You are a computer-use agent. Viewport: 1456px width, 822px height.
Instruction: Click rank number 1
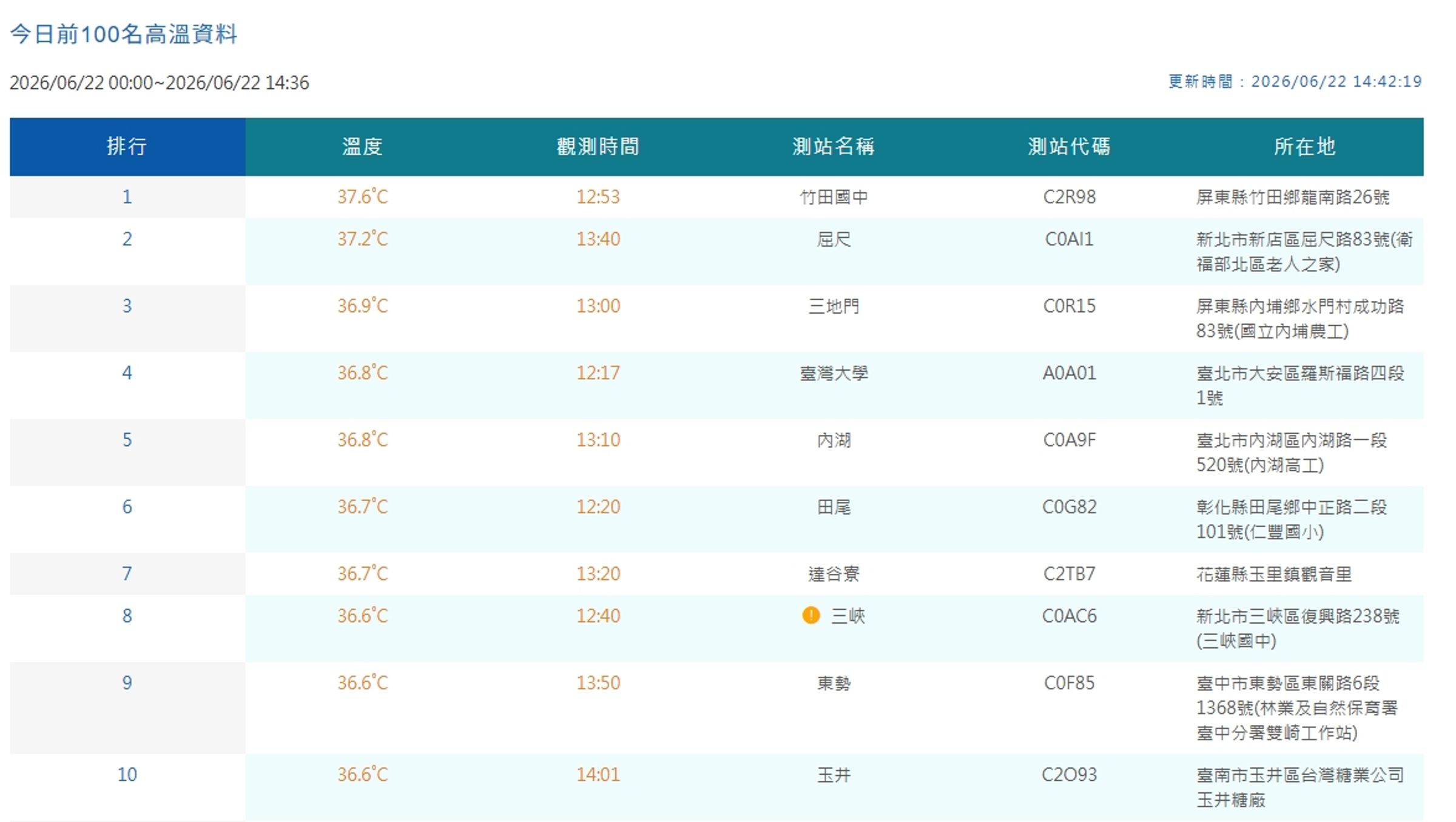(127, 197)
